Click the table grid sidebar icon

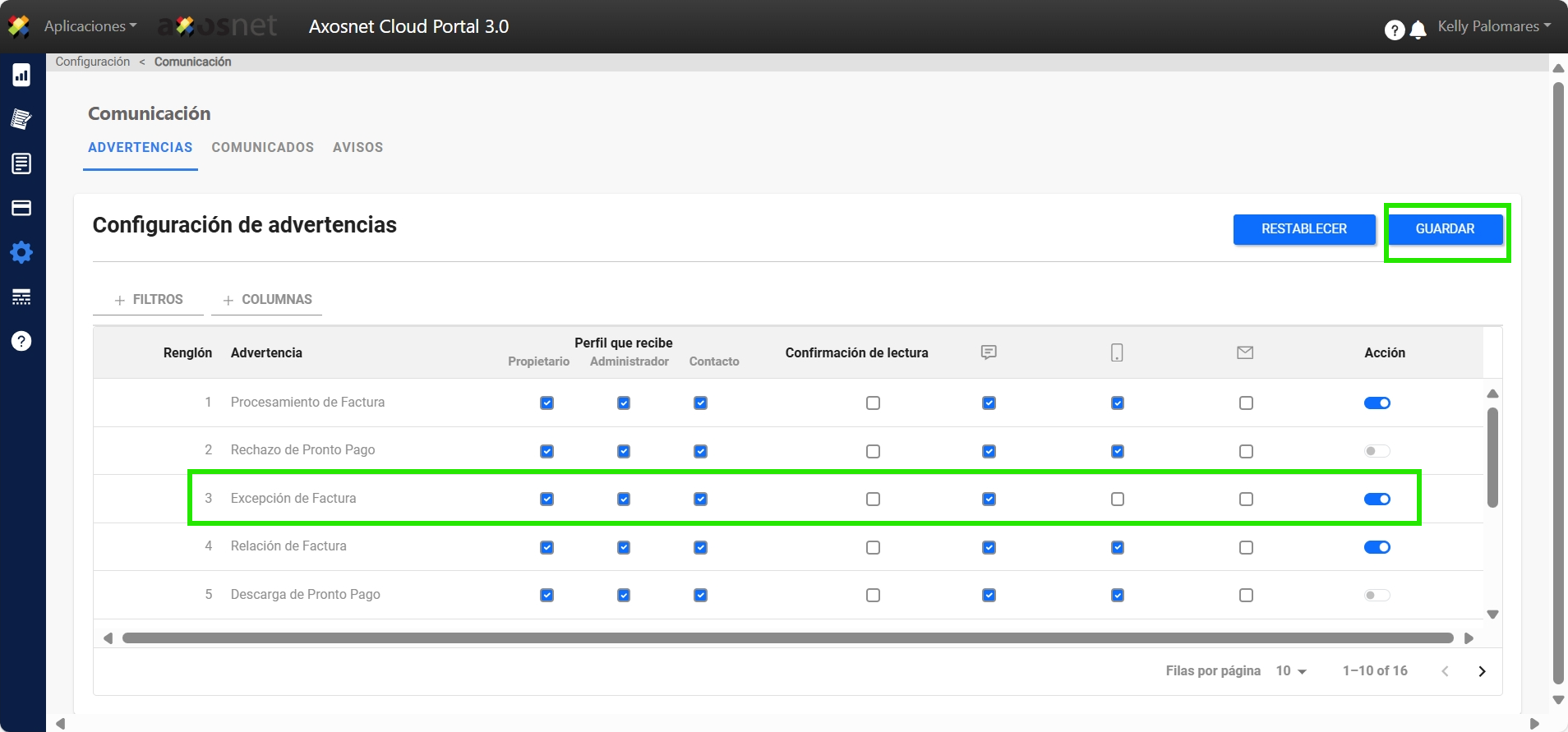(21, 297)
